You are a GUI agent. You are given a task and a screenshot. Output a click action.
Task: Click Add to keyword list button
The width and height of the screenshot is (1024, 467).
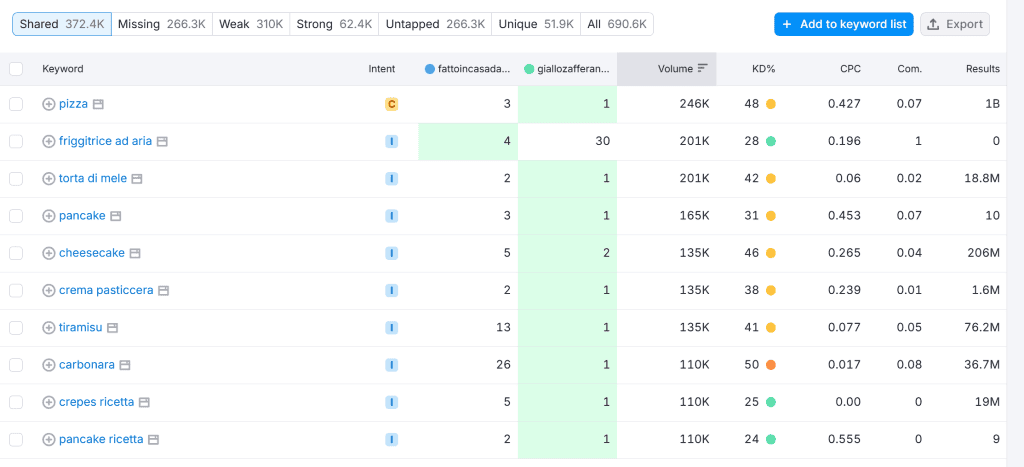844,24
